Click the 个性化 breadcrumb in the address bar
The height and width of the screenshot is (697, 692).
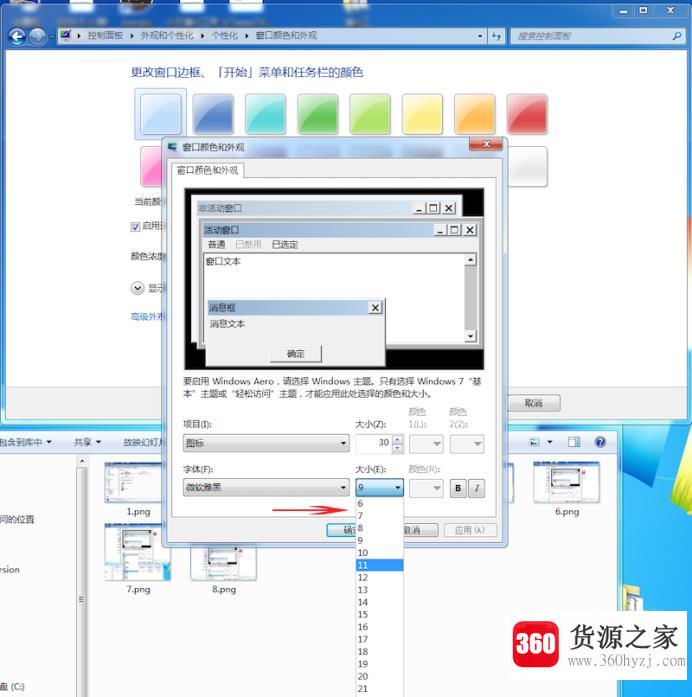pyautogui.click(x=224, y=36)
